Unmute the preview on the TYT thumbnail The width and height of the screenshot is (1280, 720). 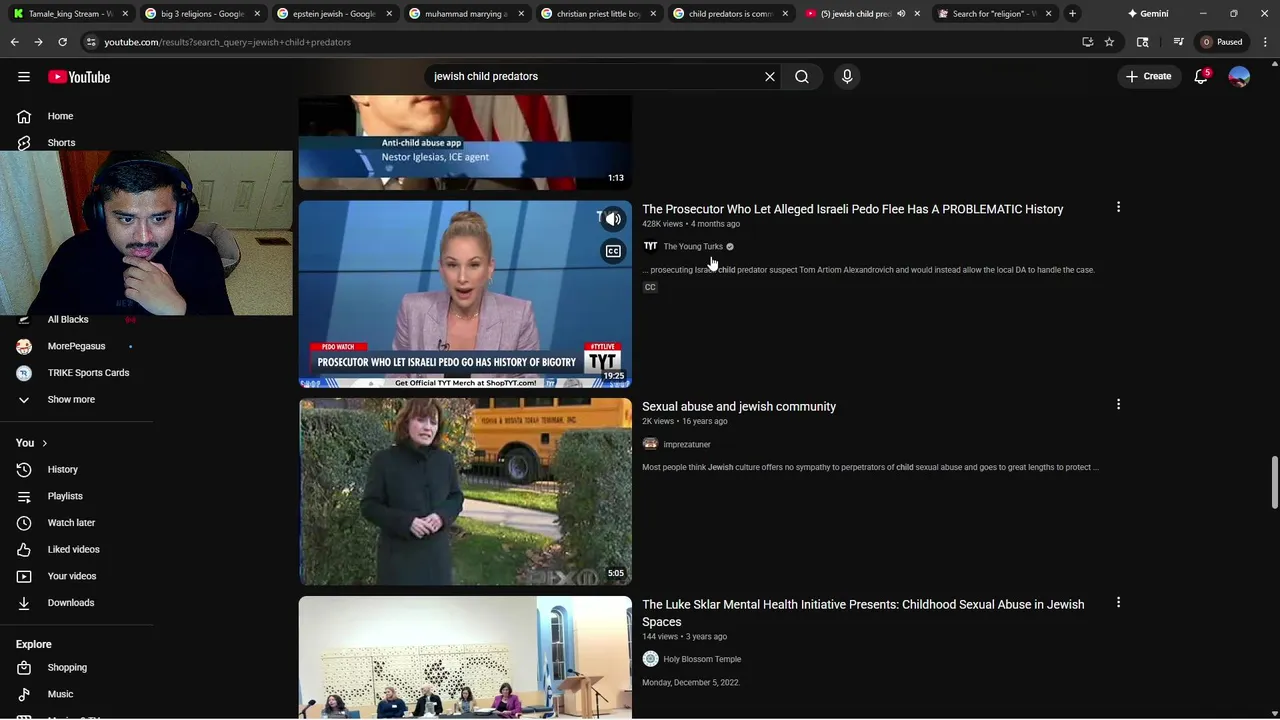[613, 219]
